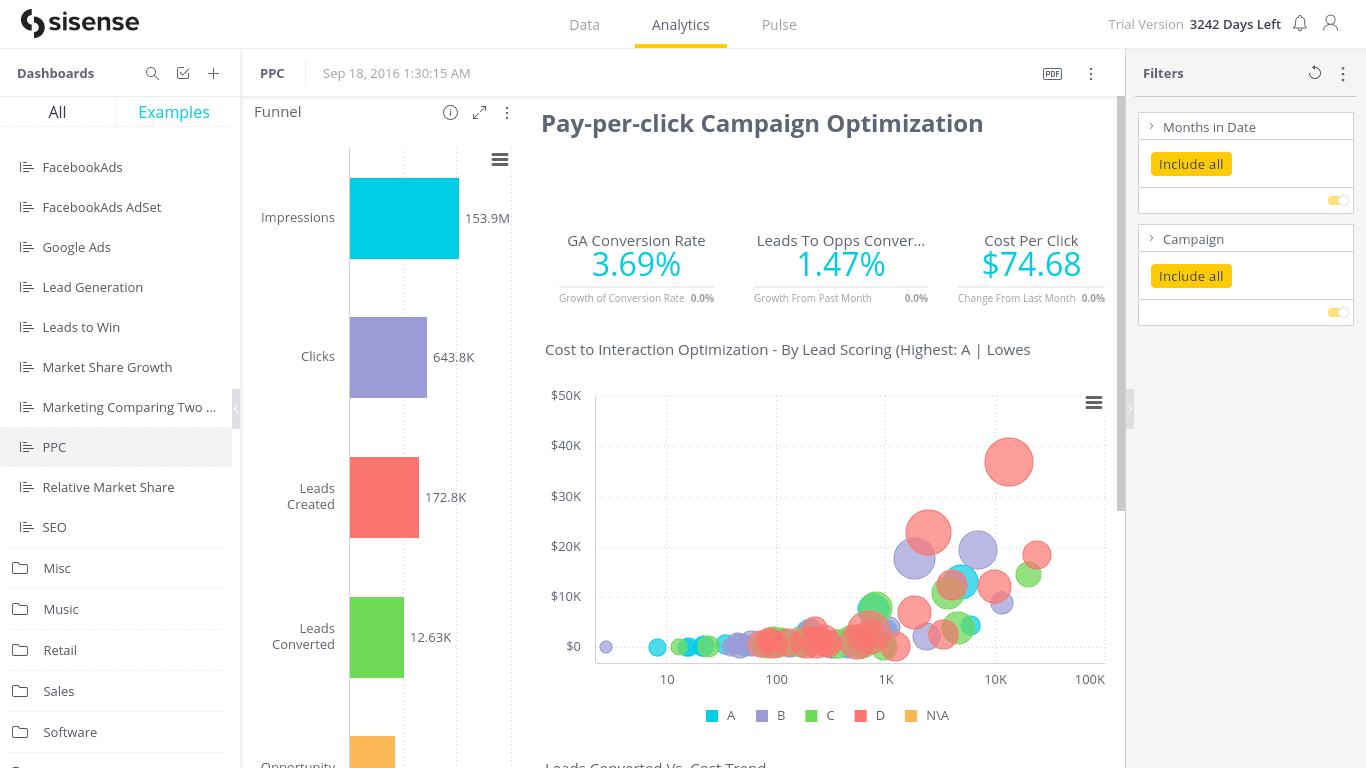
Task: Toggle series A in chart legend
Action: pos(721,716)
